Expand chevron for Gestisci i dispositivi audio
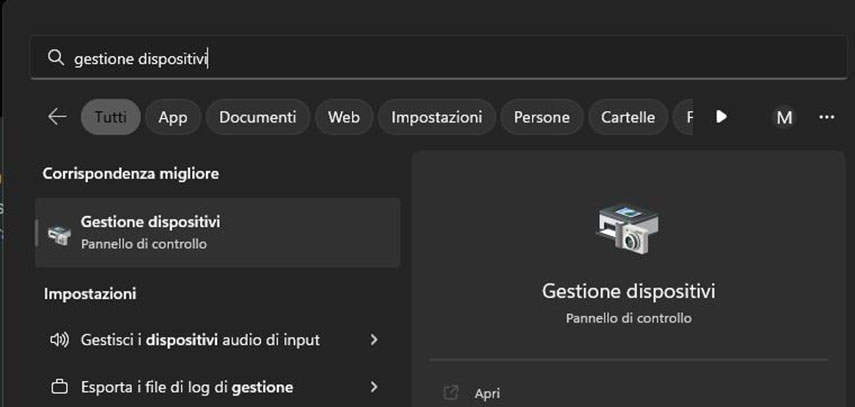 coord(374,340)
